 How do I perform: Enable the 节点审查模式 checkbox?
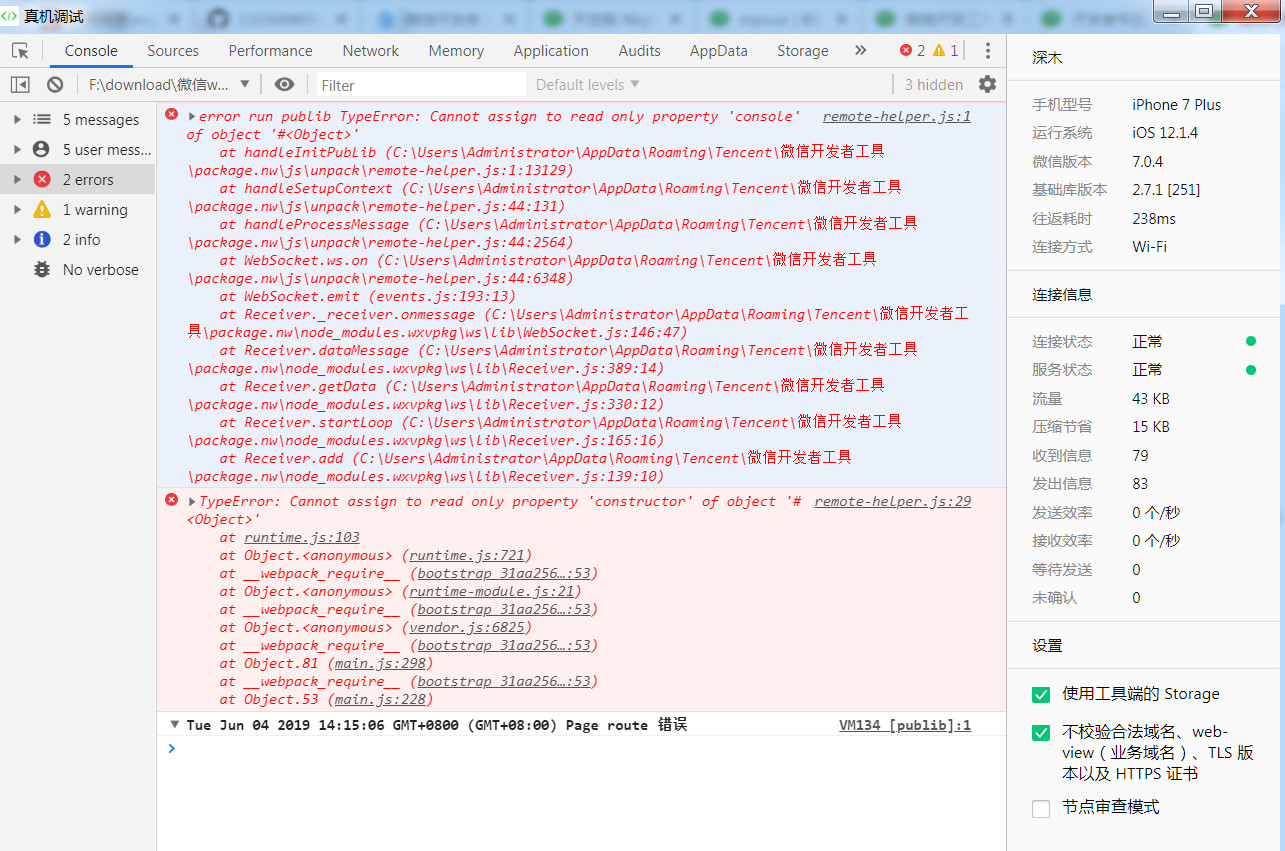(1041, 808)
